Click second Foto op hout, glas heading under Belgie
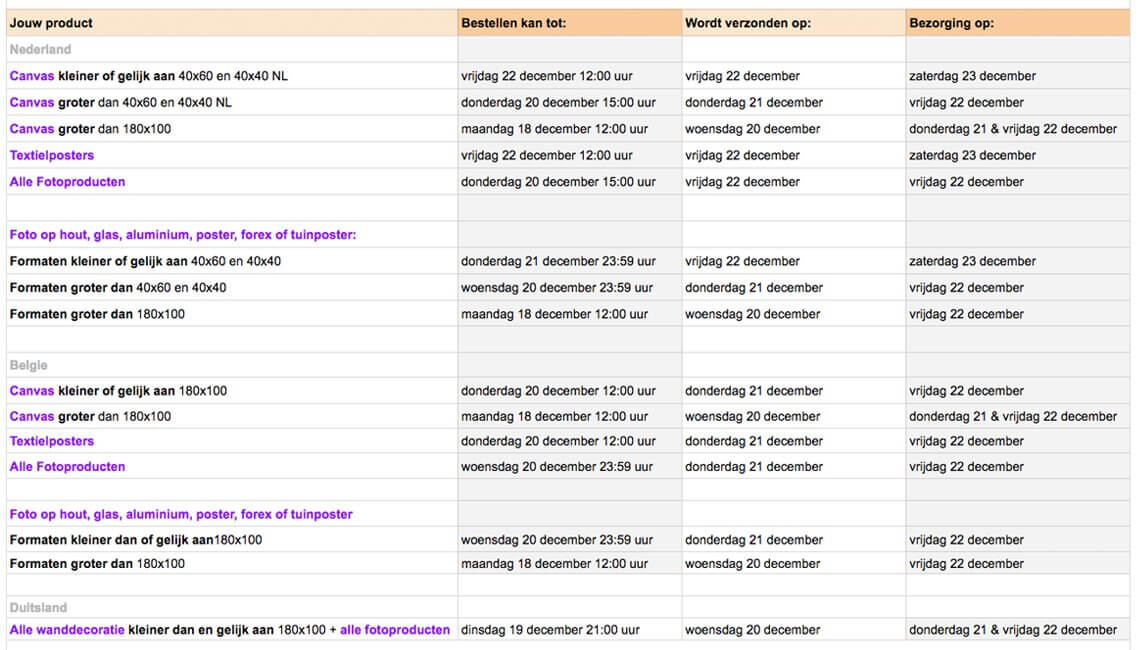The width and height of the screenshot is (1140, 650). click(x=181, y=514)
